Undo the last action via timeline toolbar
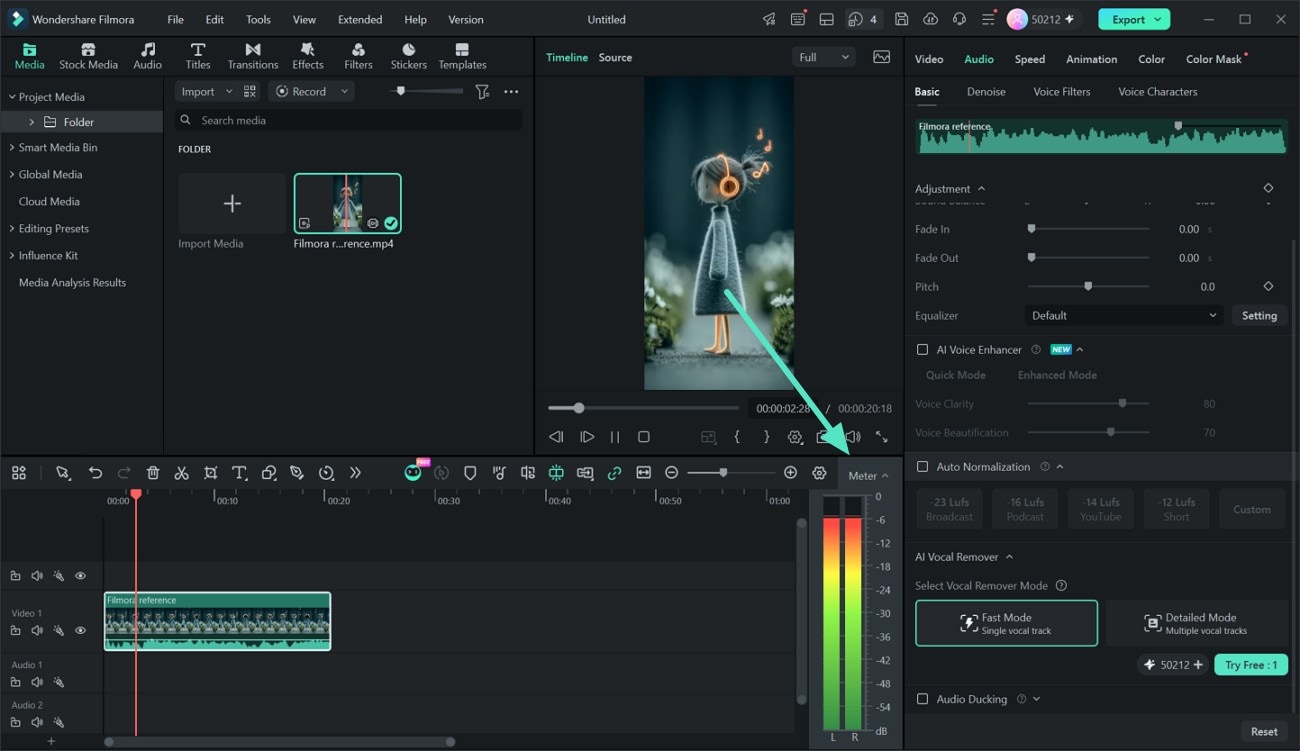This screenshot has height=751, width=1300. (95, 473)
